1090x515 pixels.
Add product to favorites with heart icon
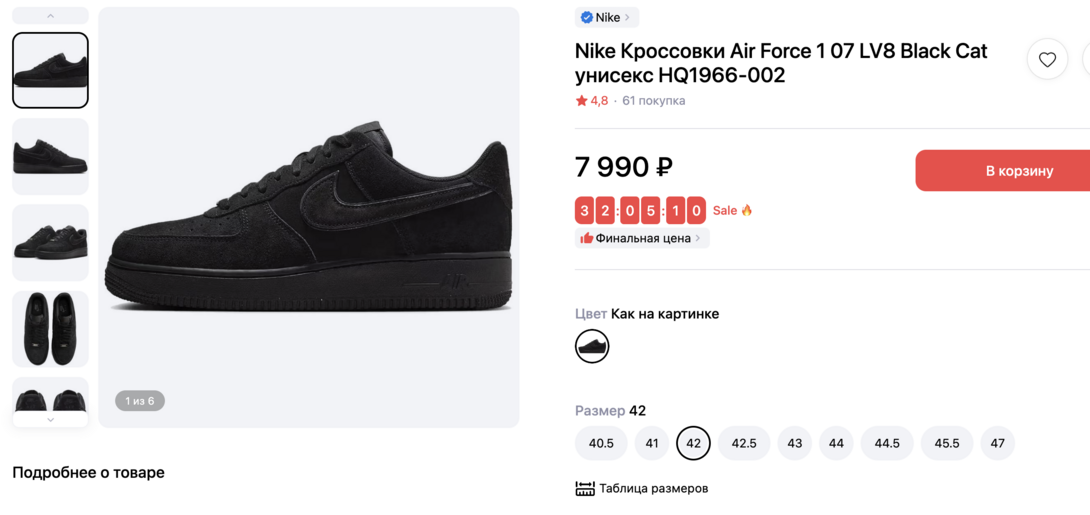tap(1047, 60)
